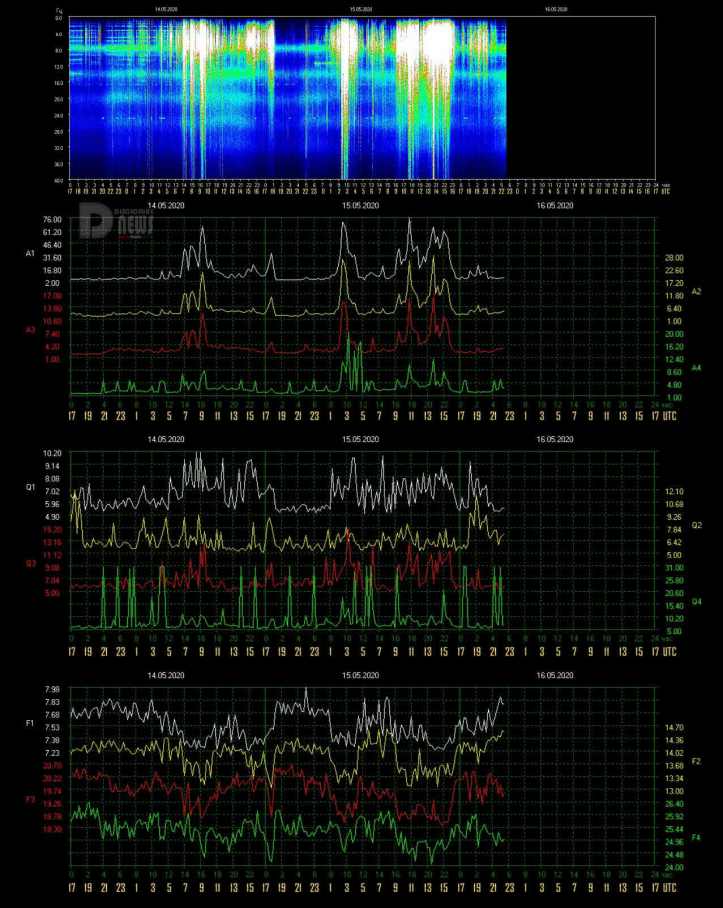Select the F2 label on right side
Screen dimensions: 723x908
pyautogui.click(x=697, y=761)
